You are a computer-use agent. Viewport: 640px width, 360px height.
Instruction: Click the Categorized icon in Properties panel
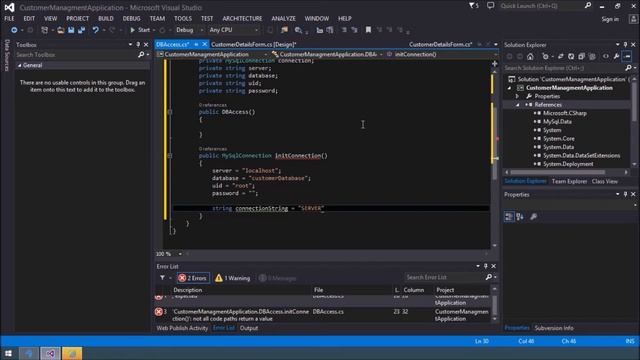point(509,217)
